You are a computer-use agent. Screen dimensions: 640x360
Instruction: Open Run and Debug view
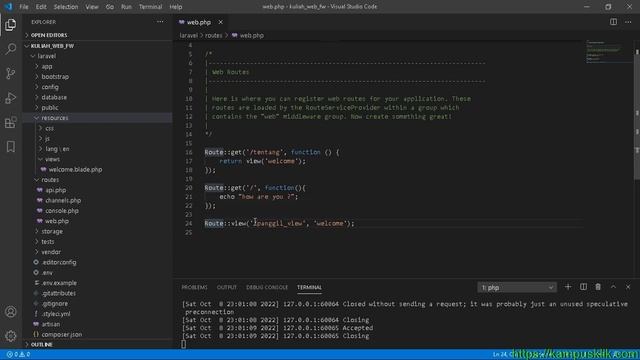point(11,98)
